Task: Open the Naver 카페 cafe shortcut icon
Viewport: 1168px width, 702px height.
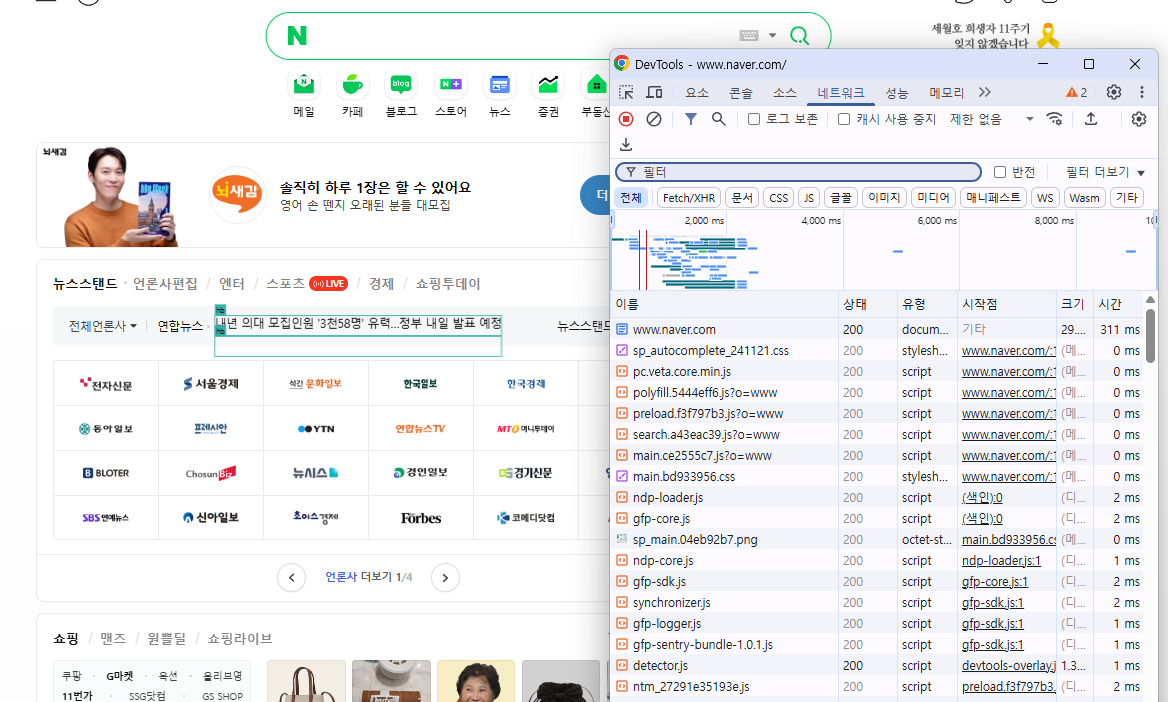Action: pos(352,85)
